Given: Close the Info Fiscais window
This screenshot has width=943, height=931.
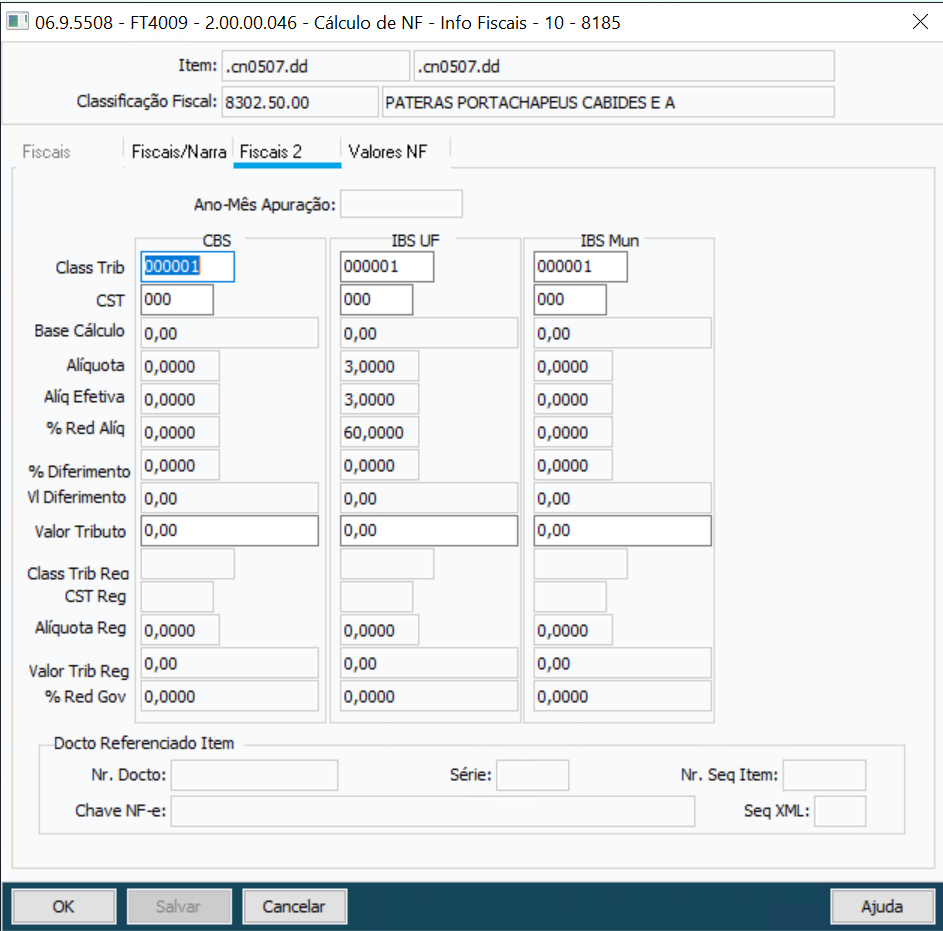Looking at the screenshot, I should (x=920, y=22).
